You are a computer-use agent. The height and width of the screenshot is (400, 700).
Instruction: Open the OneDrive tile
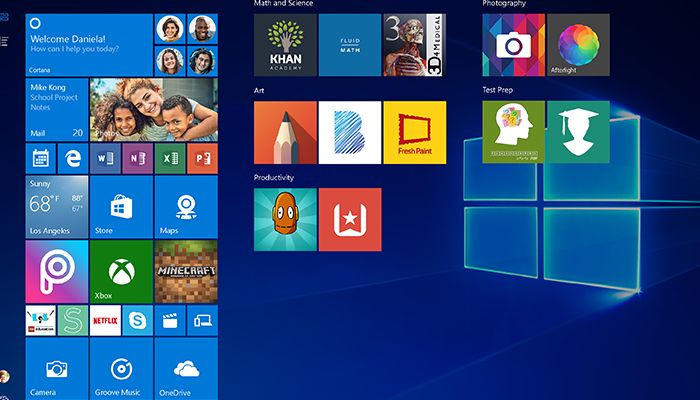pyautogui.click(x=186, y=369)
